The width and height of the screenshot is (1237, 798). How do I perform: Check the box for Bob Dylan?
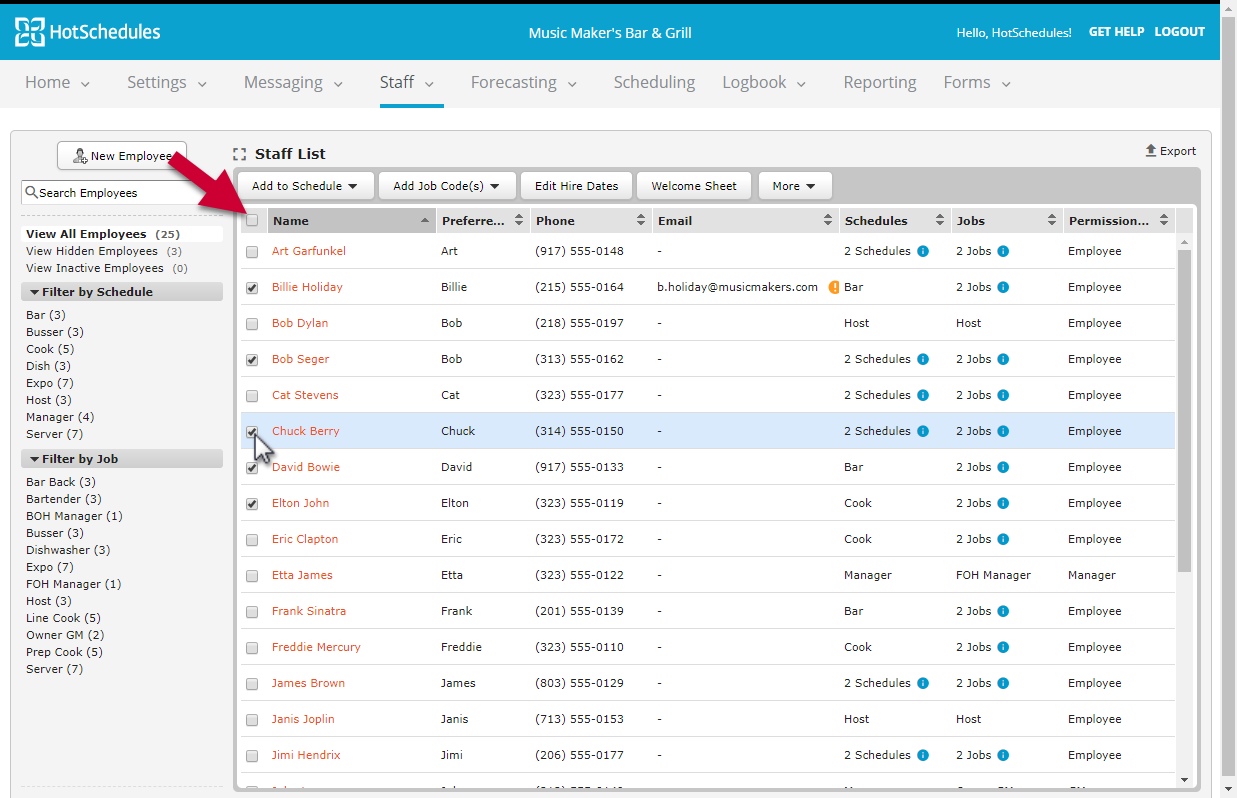(252, 324)
